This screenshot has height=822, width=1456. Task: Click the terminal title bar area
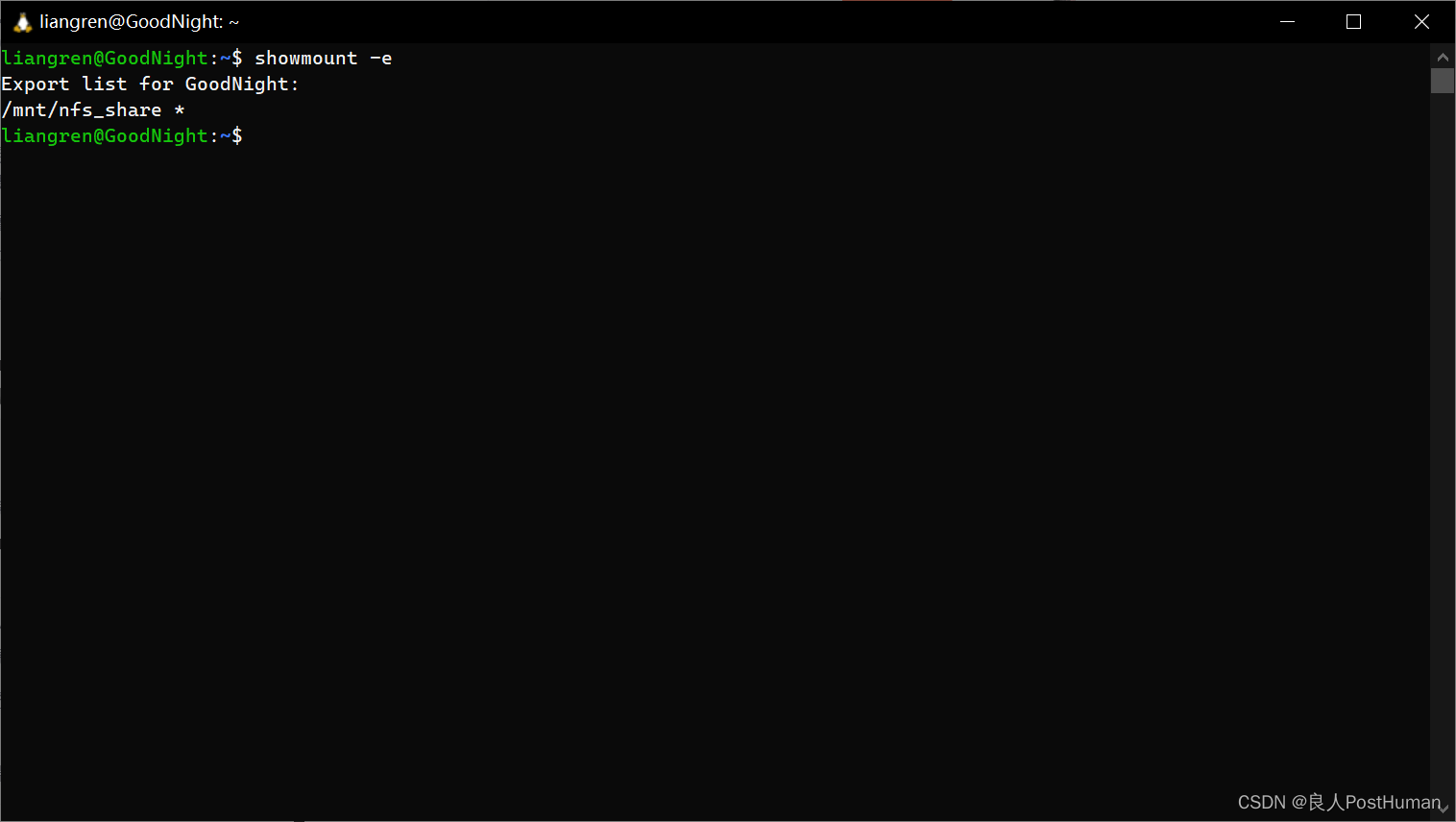point(672,20)
